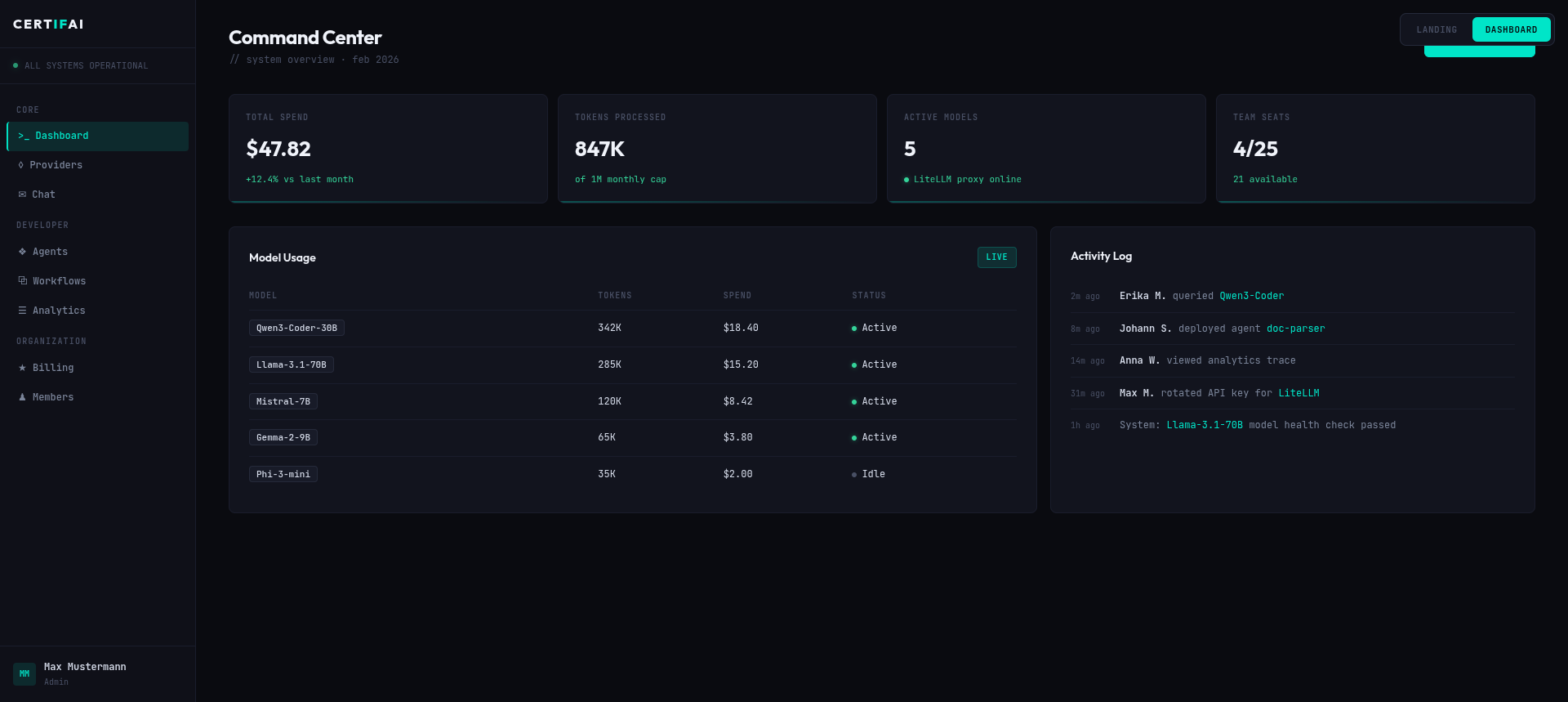Screen dimensions: 1568x702
Task: Click the LiteLLM link in Activity Log
Action: pyautogui.click(x=1298, y=393)
